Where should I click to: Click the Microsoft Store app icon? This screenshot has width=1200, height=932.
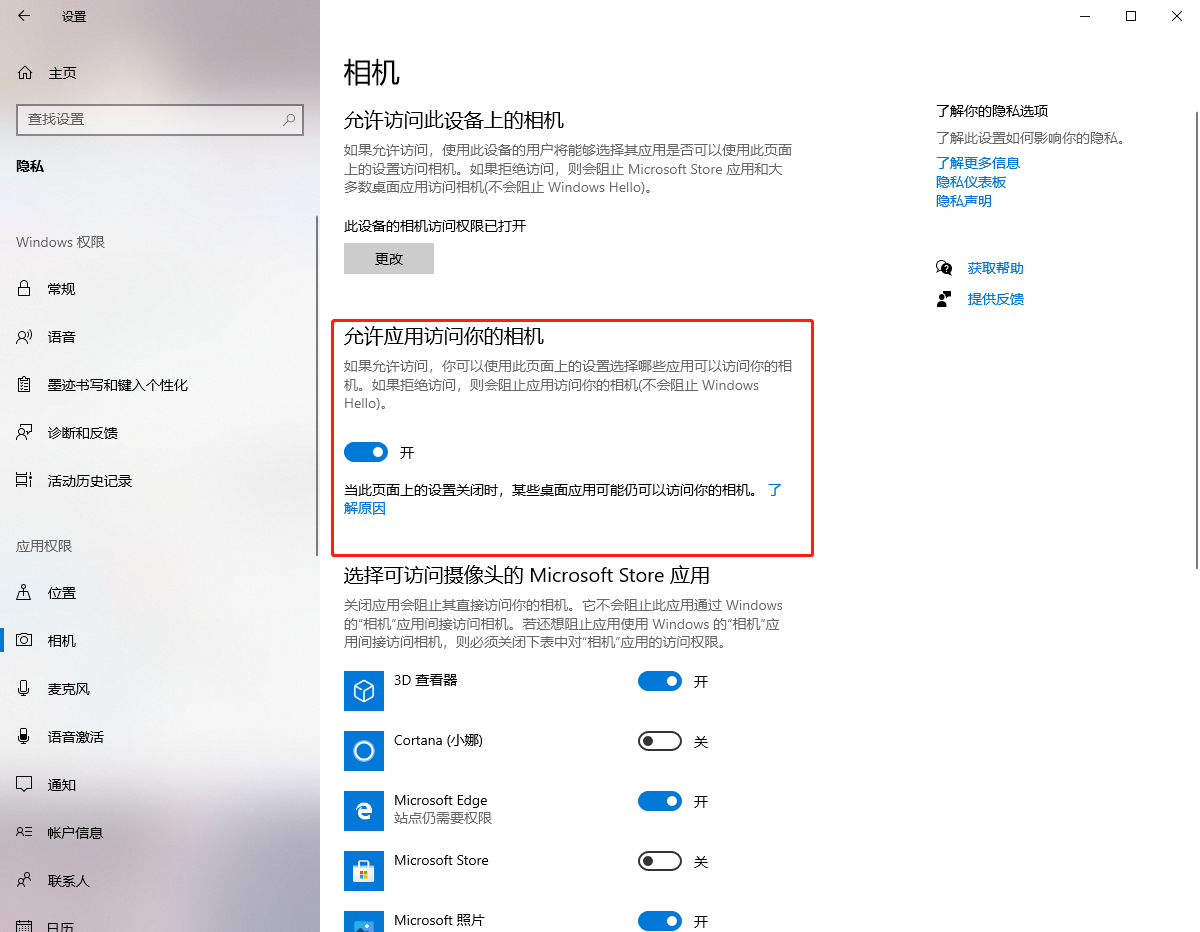pyautogui.click(x=364, y=871)
